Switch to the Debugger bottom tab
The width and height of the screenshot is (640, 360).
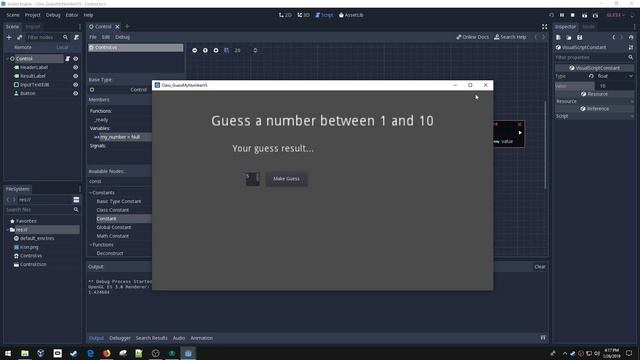120,338
